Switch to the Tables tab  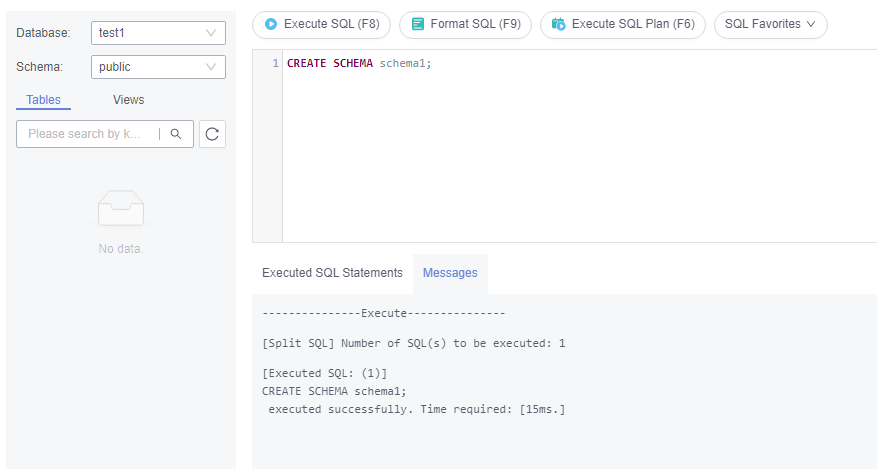pyautogui.click(x=43, y=100)
